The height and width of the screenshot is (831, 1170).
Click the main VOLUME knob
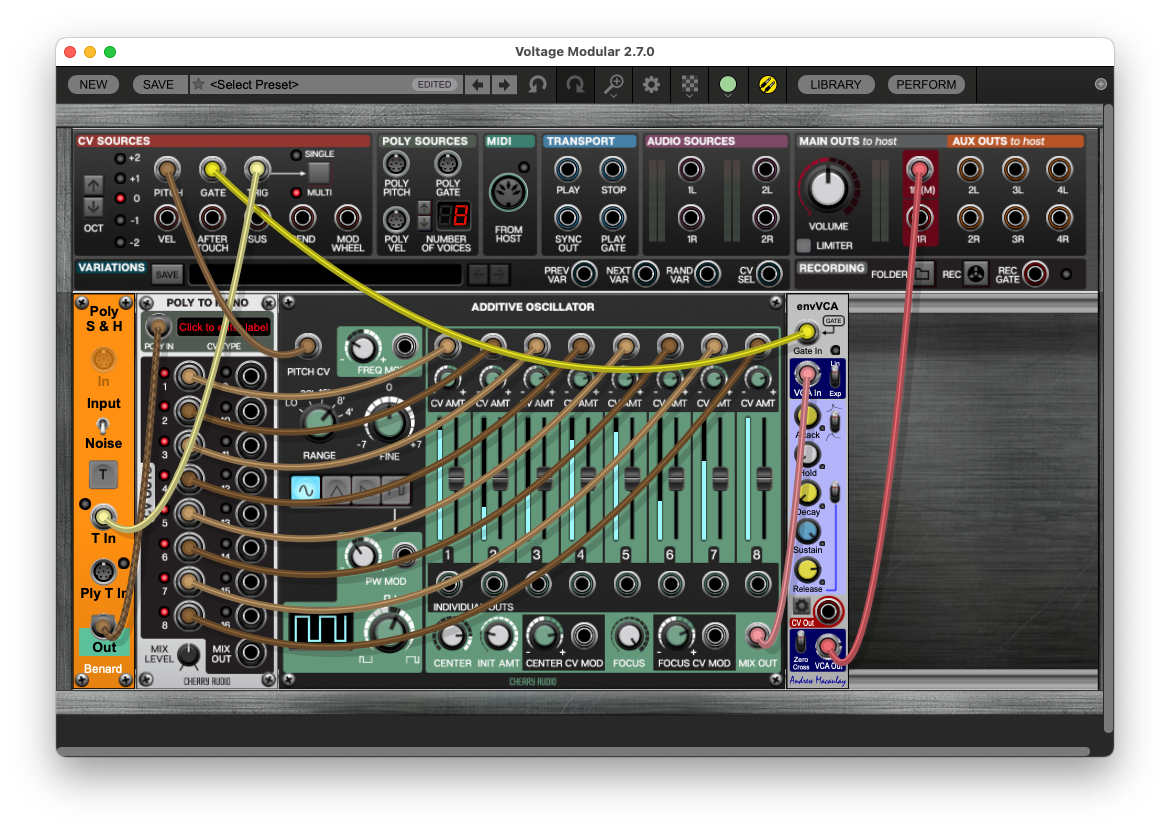point(828,188)
